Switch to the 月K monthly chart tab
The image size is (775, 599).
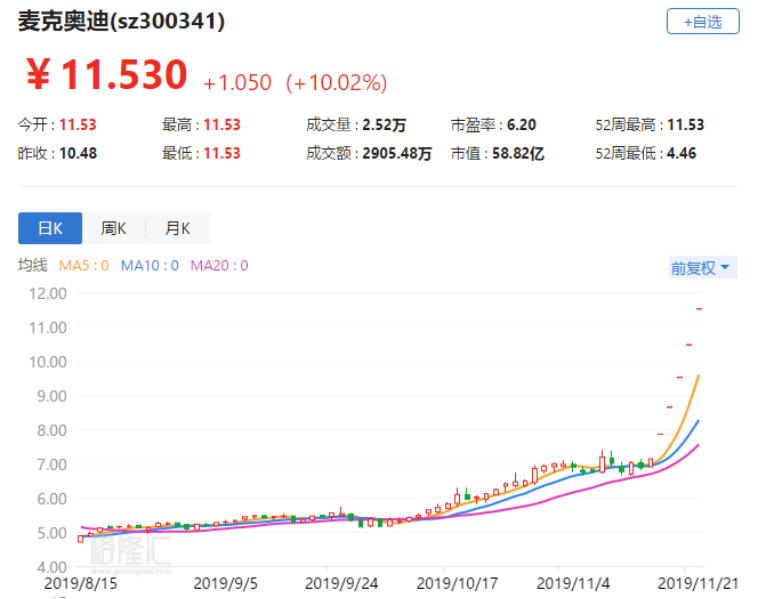[x=177, y=228]
